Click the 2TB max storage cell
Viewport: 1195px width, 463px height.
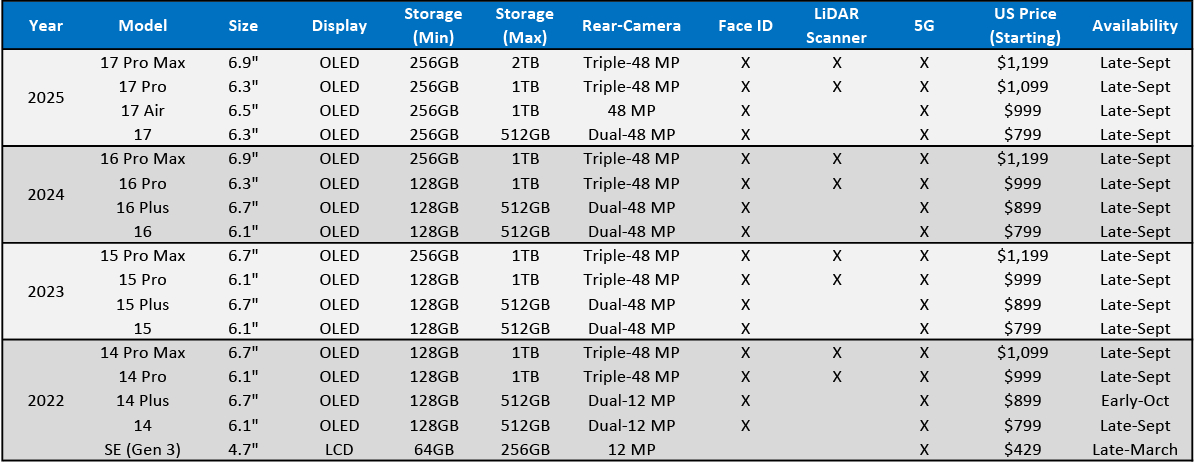point(525,62)
